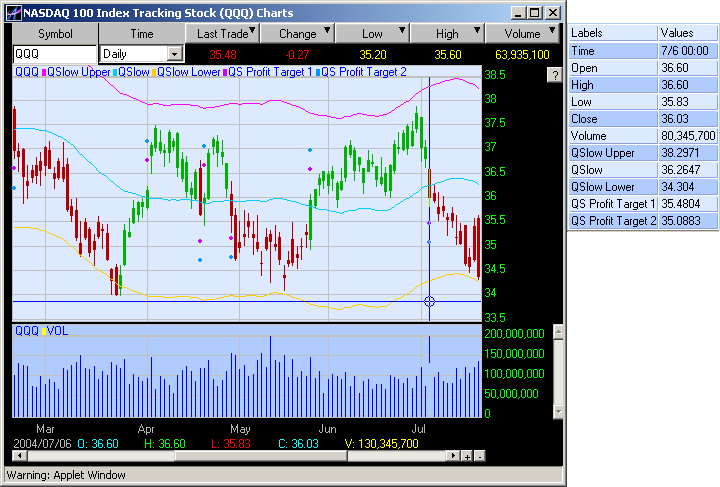Click the yellow QSlow Lower legend square
The height and width of the screenshot is (487, 720).
click(x=154, y=72)
